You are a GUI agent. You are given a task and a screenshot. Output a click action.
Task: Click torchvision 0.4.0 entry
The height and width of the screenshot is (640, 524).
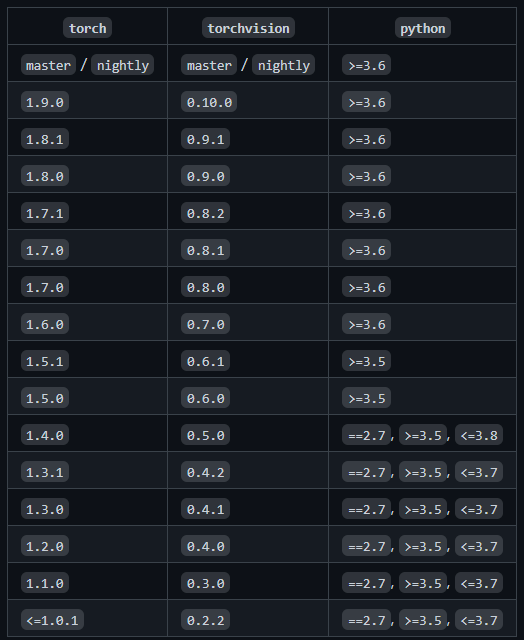(205, 546)
